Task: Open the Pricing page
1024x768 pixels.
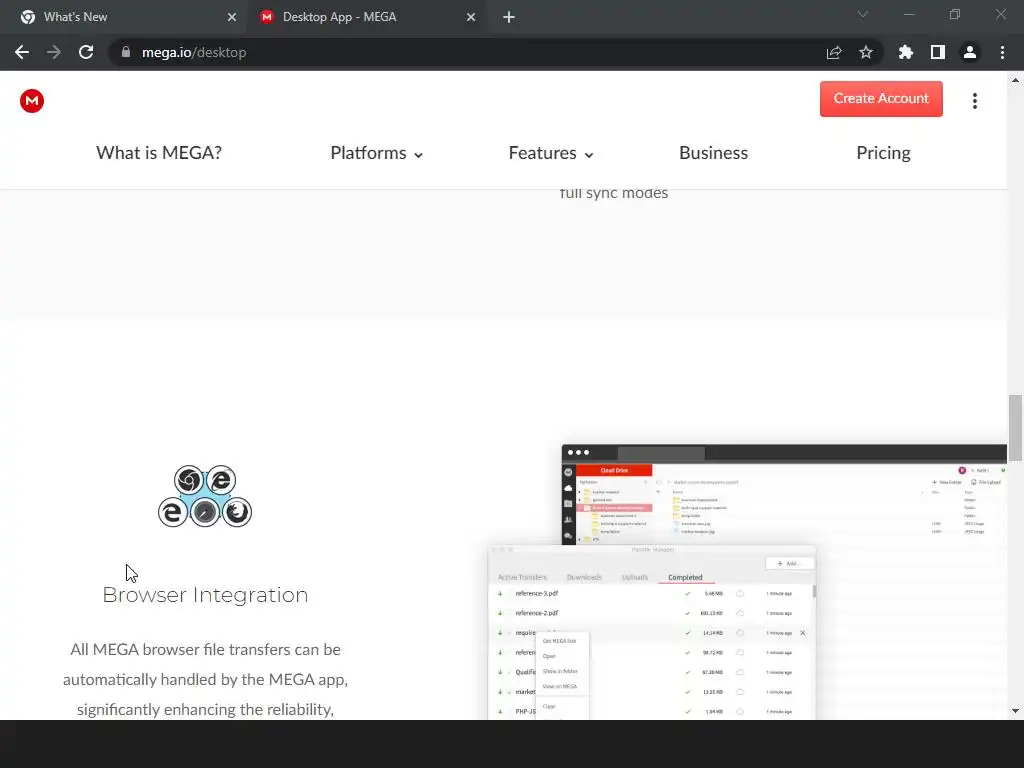Action: coord(883,153)
